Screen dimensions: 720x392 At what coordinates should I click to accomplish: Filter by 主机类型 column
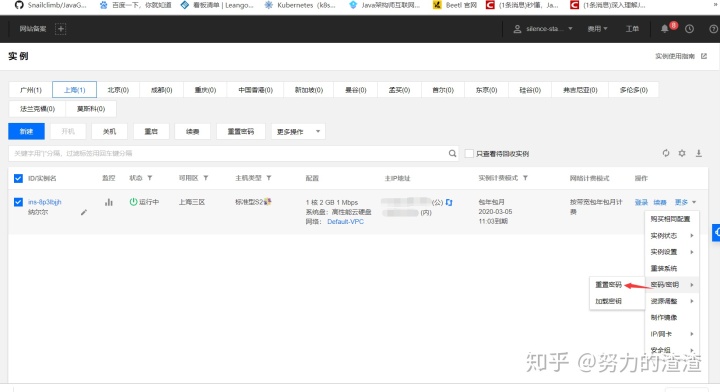pyautogui.click(x=269, y=178)
